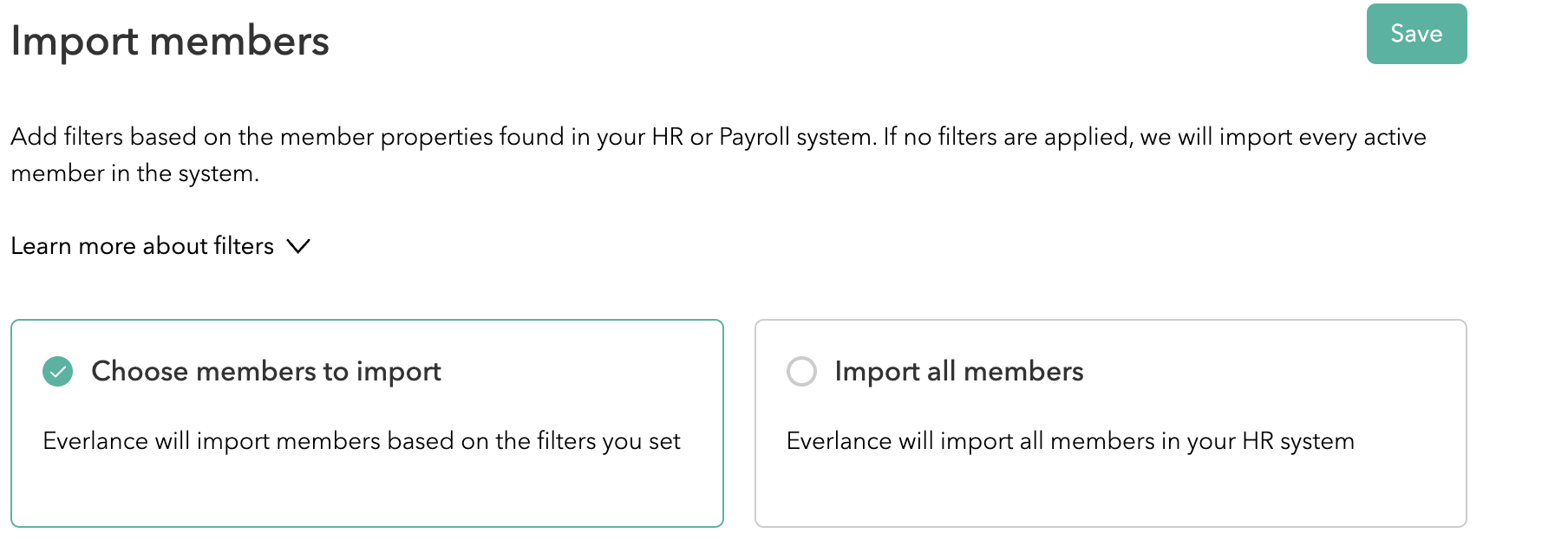Click the green Save button
1568x546 pixels.
[x=1416, y=34]
